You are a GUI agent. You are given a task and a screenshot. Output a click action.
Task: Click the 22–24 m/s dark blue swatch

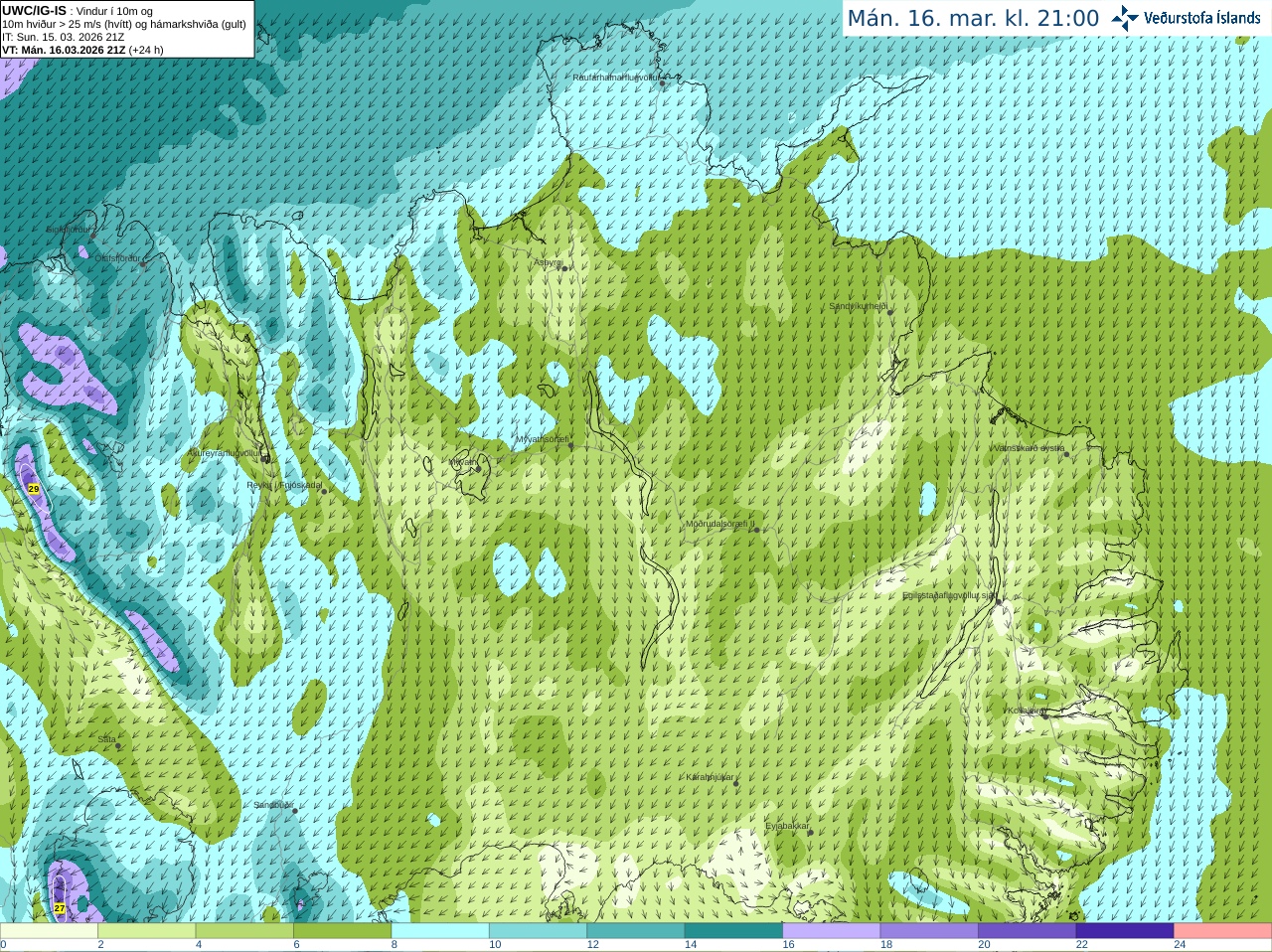pos(1125,931)
